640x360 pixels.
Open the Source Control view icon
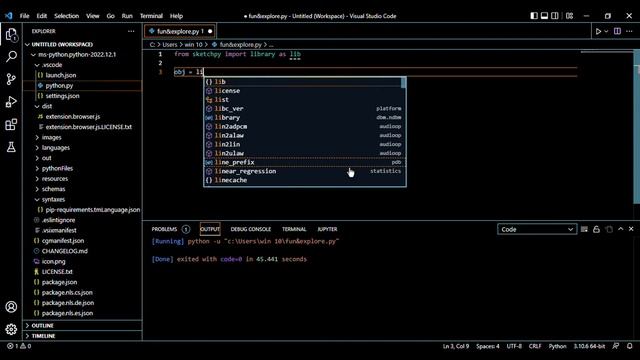tap(11, 79)
